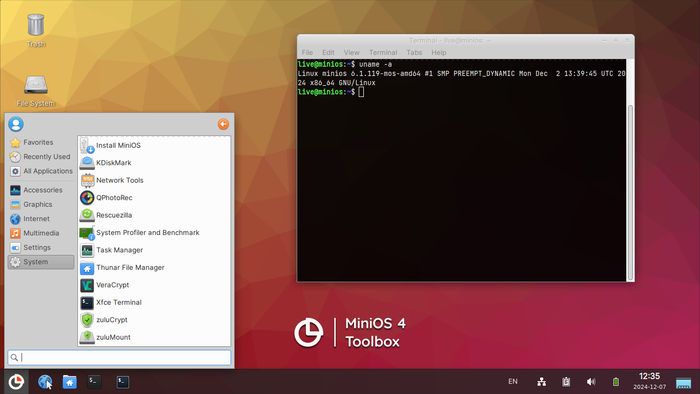700x394 pixels.
Task: Open System Profiler and Benchmark
Action: (154, 232)
